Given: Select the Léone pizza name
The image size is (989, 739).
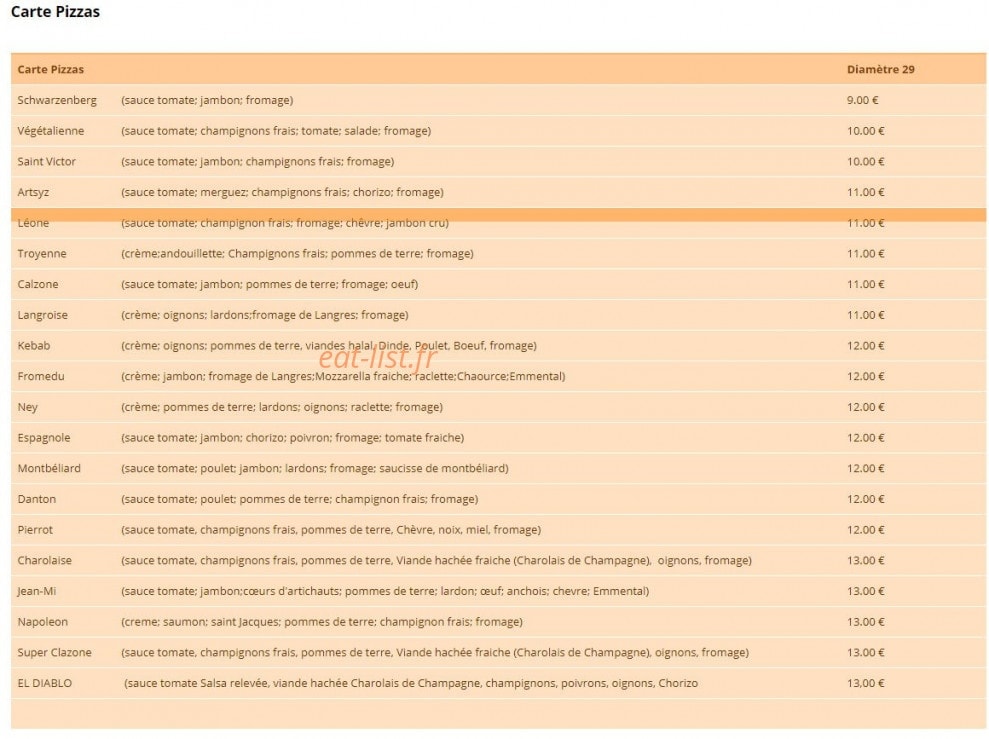Looking at the screenshot, I should coord(33,223).
